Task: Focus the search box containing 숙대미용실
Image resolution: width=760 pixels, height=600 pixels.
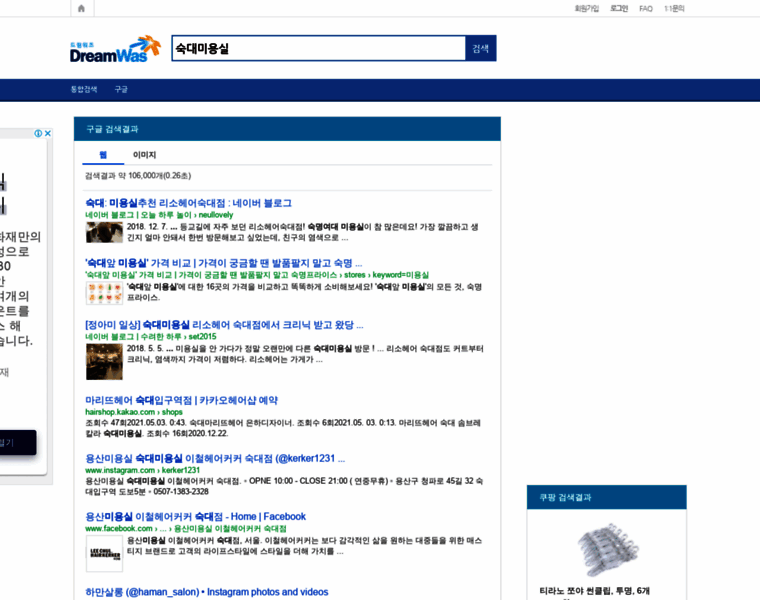Action: point(318,48)
